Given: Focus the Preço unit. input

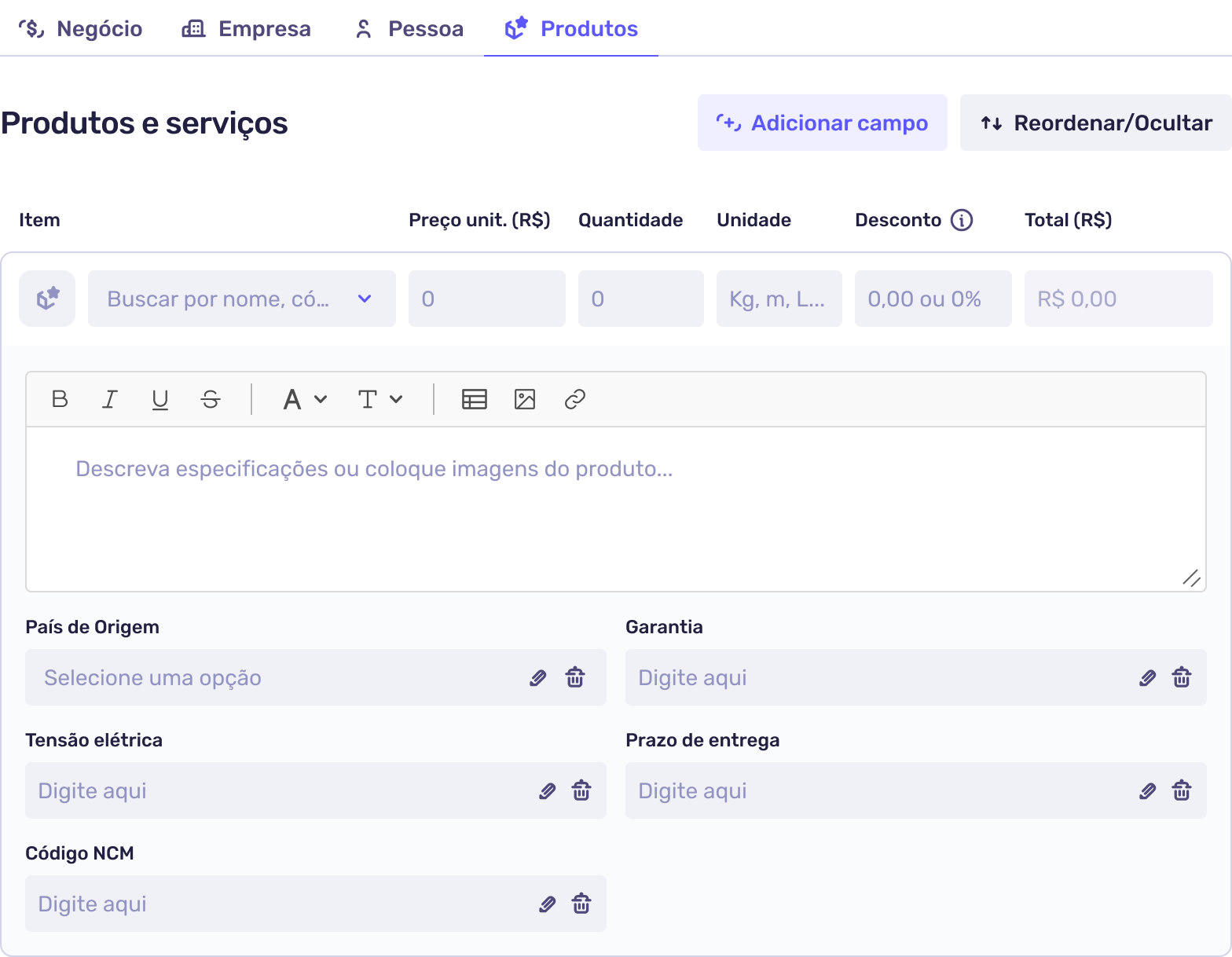Looking at the screenshot, I should point(487,299).
